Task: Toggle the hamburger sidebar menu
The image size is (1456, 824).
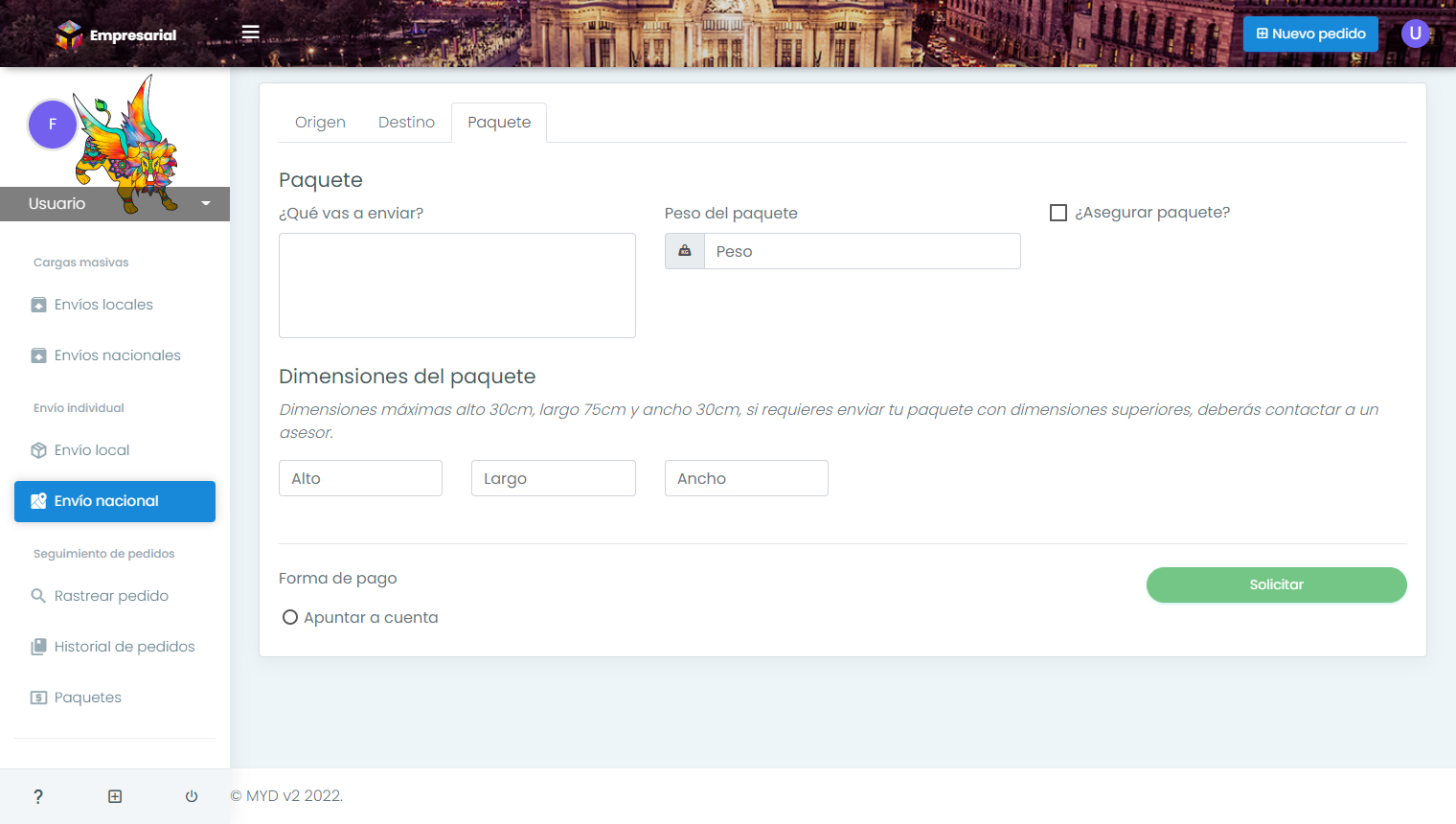Action: (250, 33)
